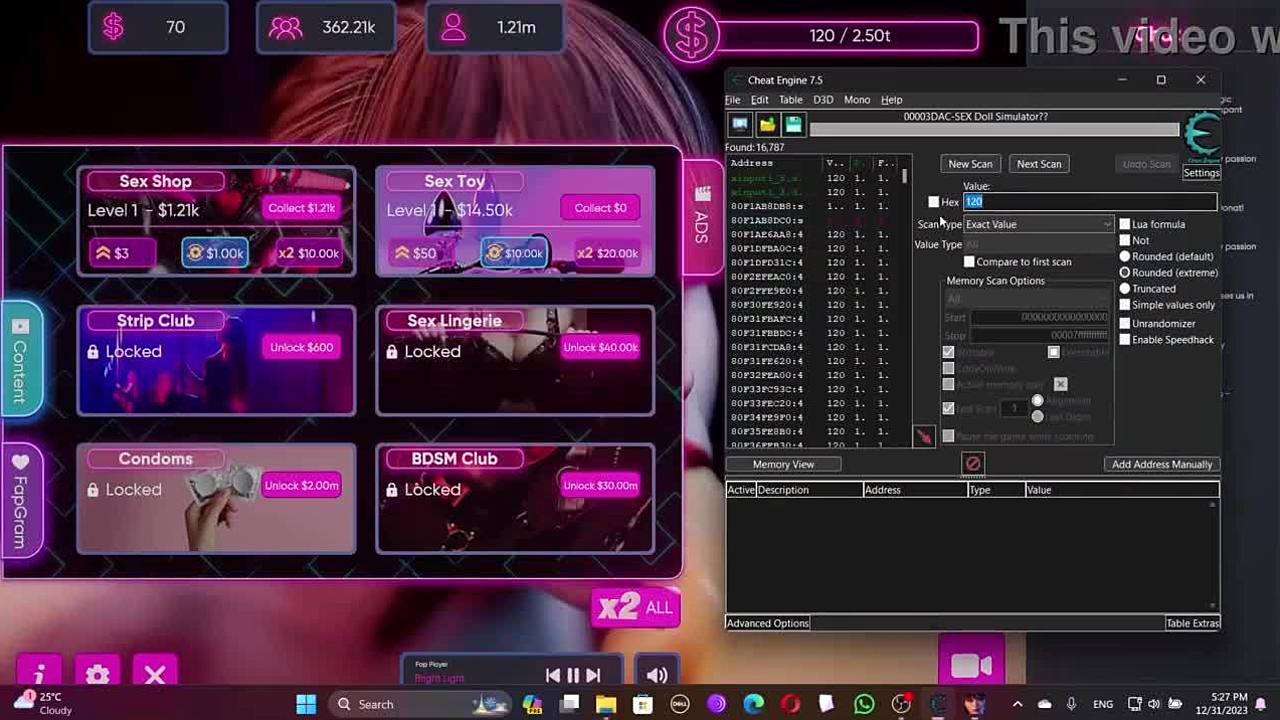Image resolution: width=1280 pixels, height=720 pixels.
Task: Click the save table floppy disk icon
Action: [x=793, y=124]
